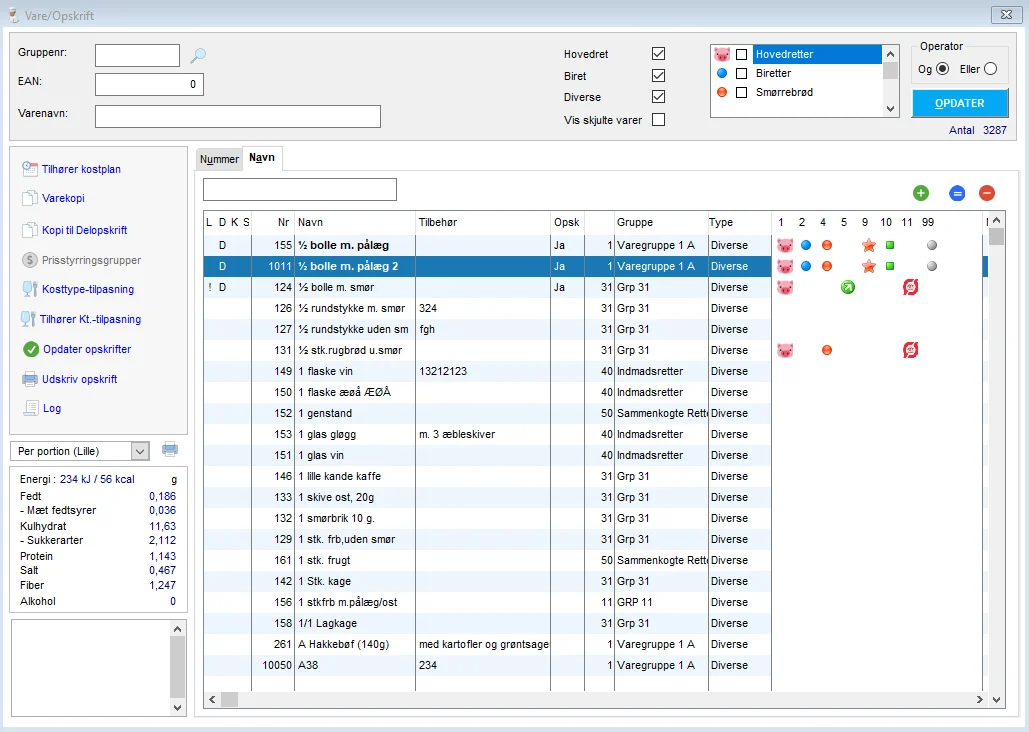Sort the list by the Gruppe column header
Viewport: 1029px width, 732px height.
(x=636, y=222)
